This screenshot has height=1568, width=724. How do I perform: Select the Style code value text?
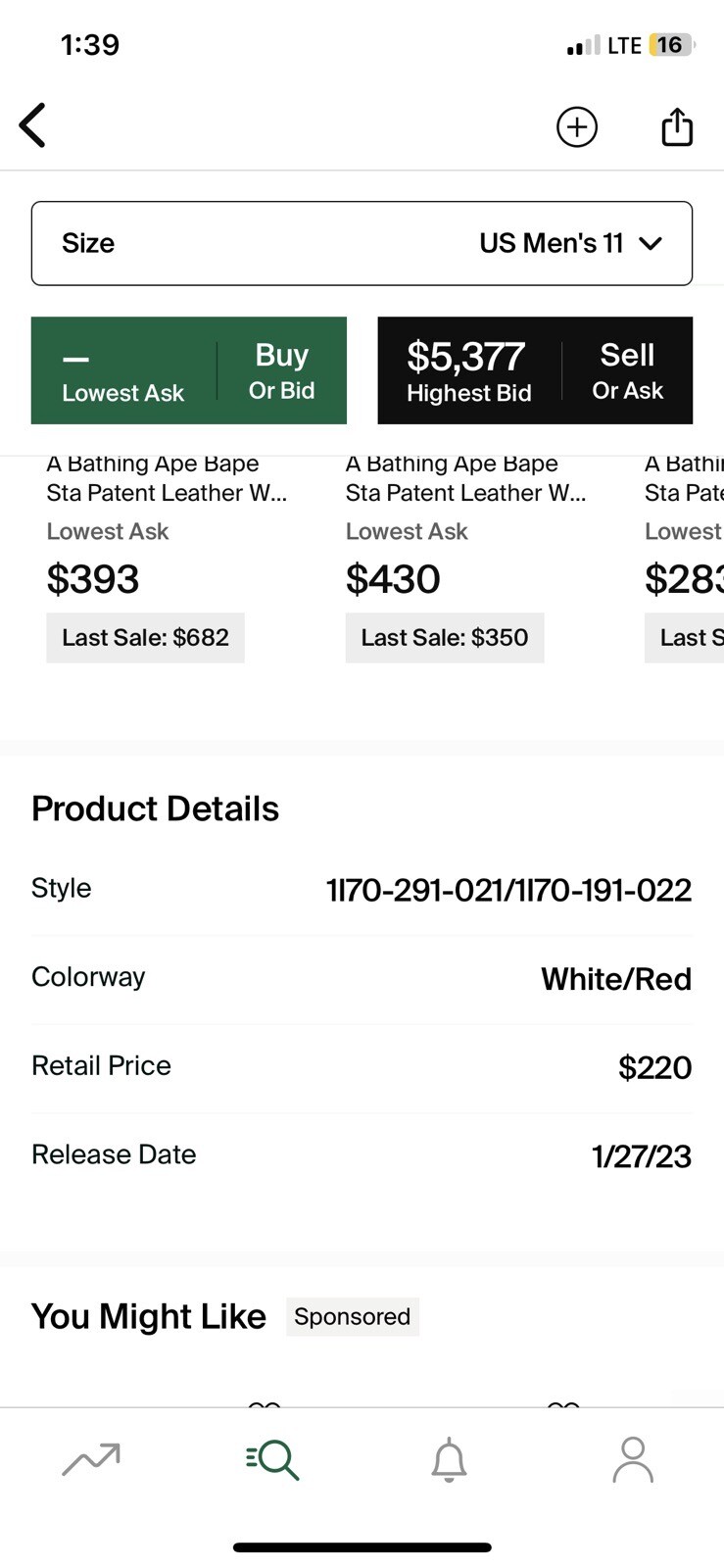coord(508,890)
